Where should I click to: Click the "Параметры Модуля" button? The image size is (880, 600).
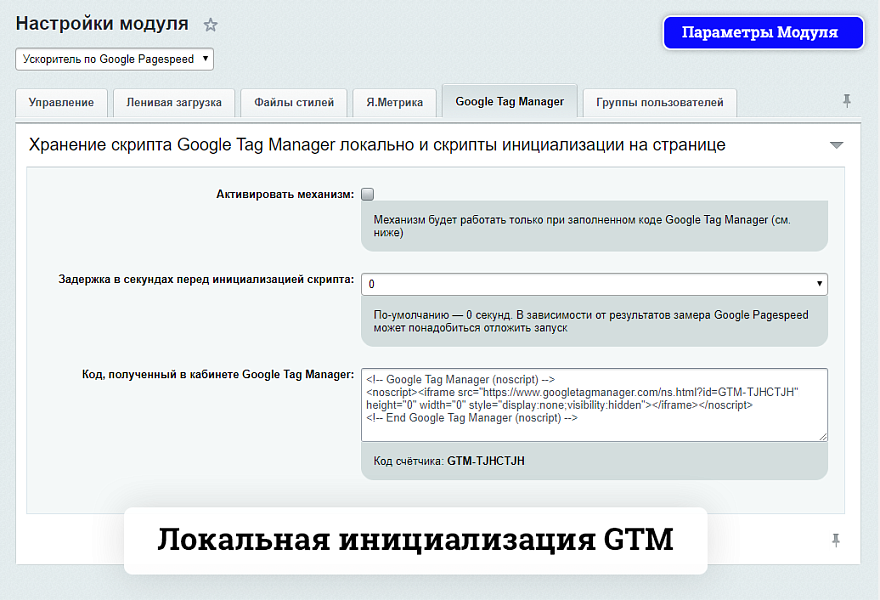[x=763, y=32]
